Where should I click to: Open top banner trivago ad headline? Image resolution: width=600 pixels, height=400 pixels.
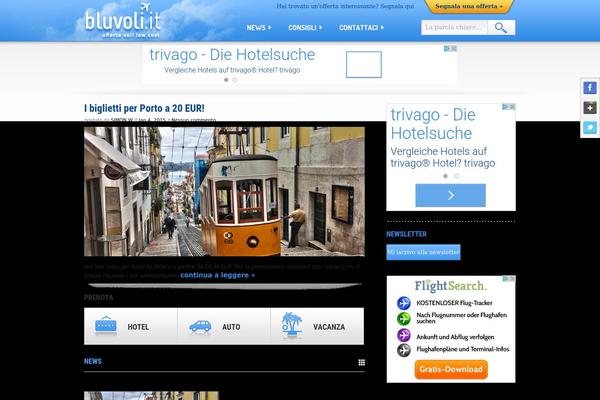[x=232, y=55]
